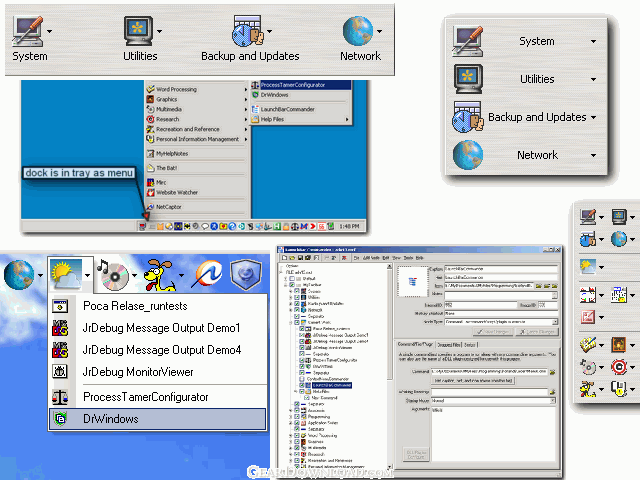Click the Utilities monitor icon in the horizontal dock
The height and width of the screenshot is (480, 640).
138,31
